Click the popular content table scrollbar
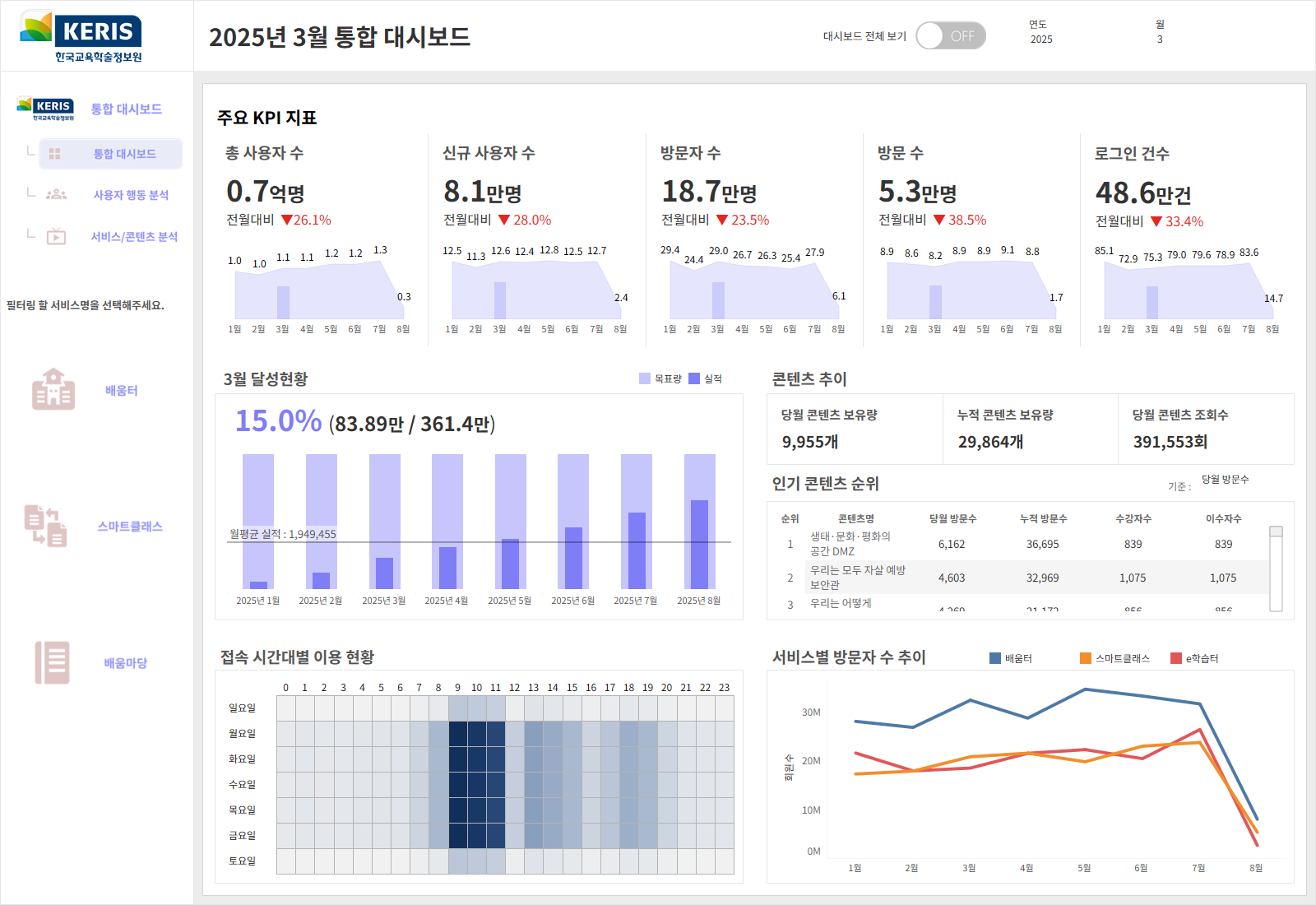Viewport: 1316px width, 905px height. coord(1276,568)
